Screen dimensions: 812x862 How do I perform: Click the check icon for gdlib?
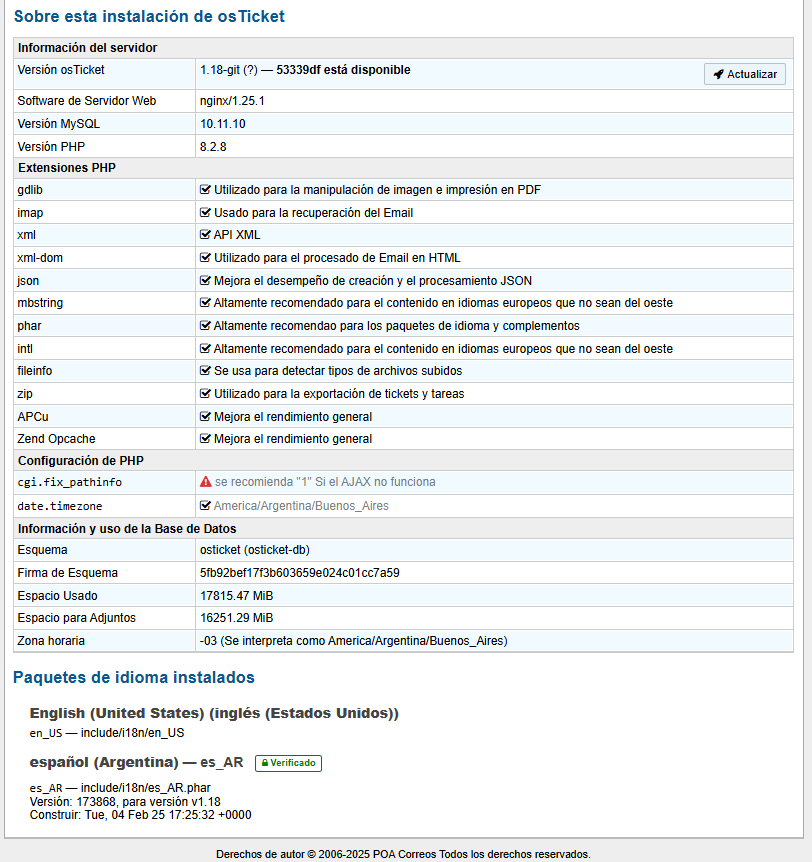[206, 190]
